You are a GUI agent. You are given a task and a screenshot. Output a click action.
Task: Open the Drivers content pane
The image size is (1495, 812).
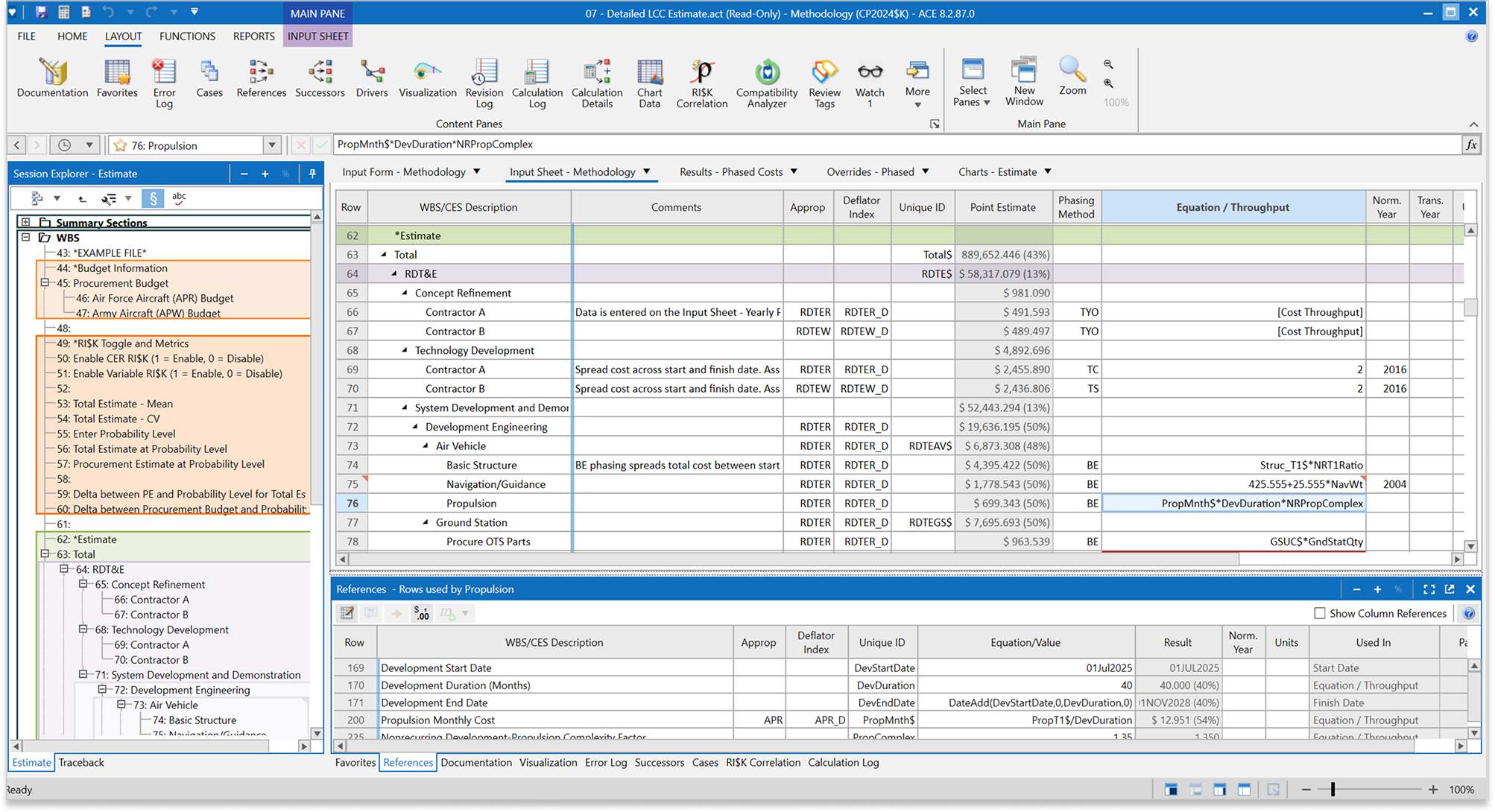point(372,80)
